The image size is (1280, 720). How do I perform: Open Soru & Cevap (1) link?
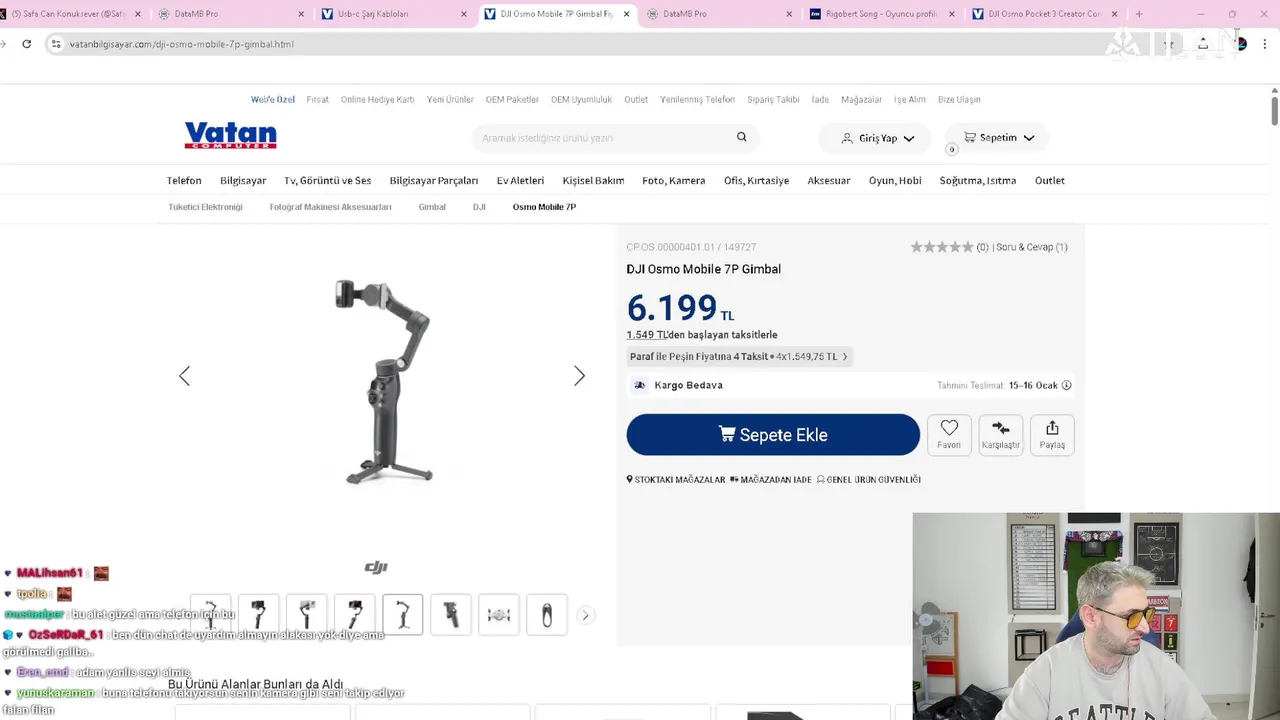[1032, 247]
